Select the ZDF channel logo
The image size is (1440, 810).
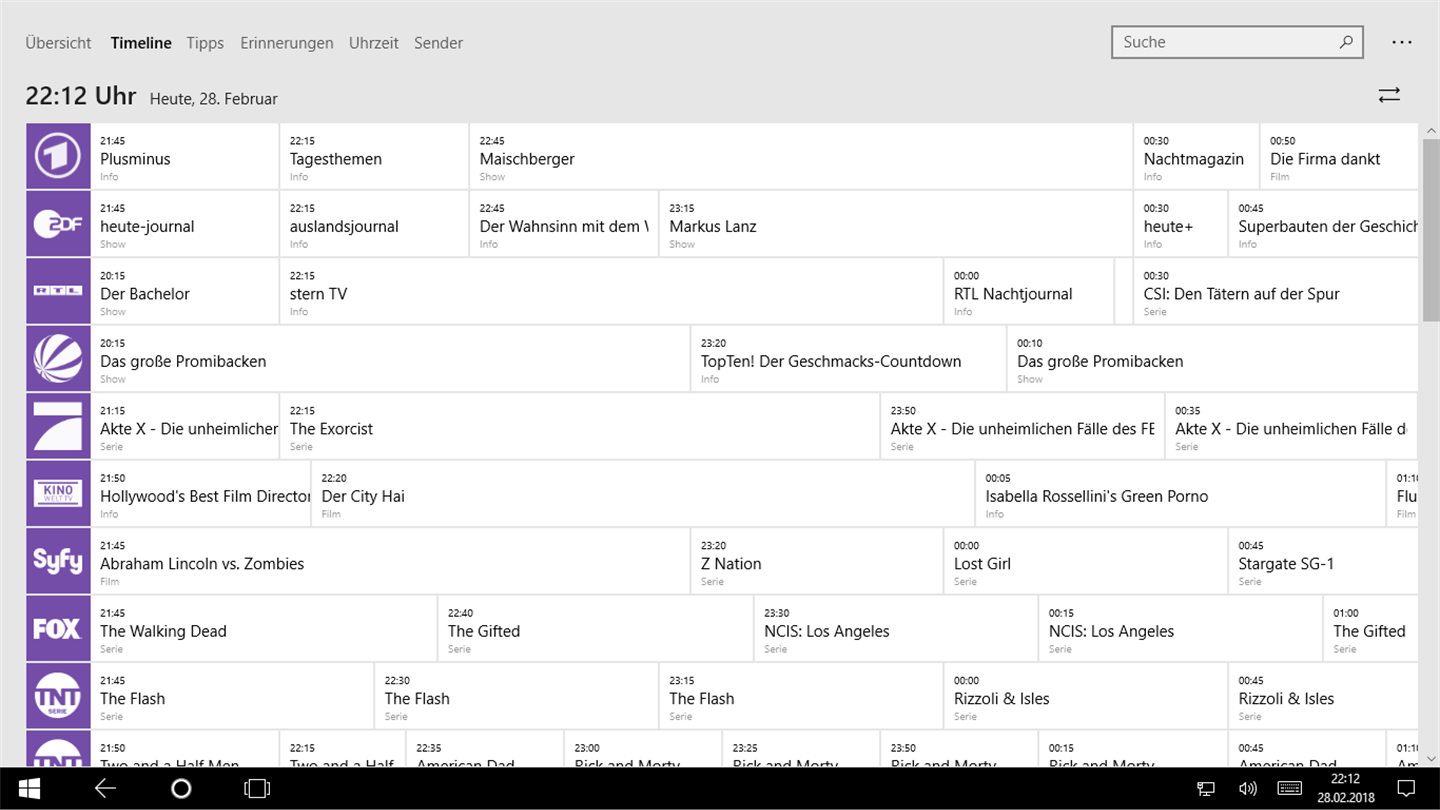pos(58,224)
